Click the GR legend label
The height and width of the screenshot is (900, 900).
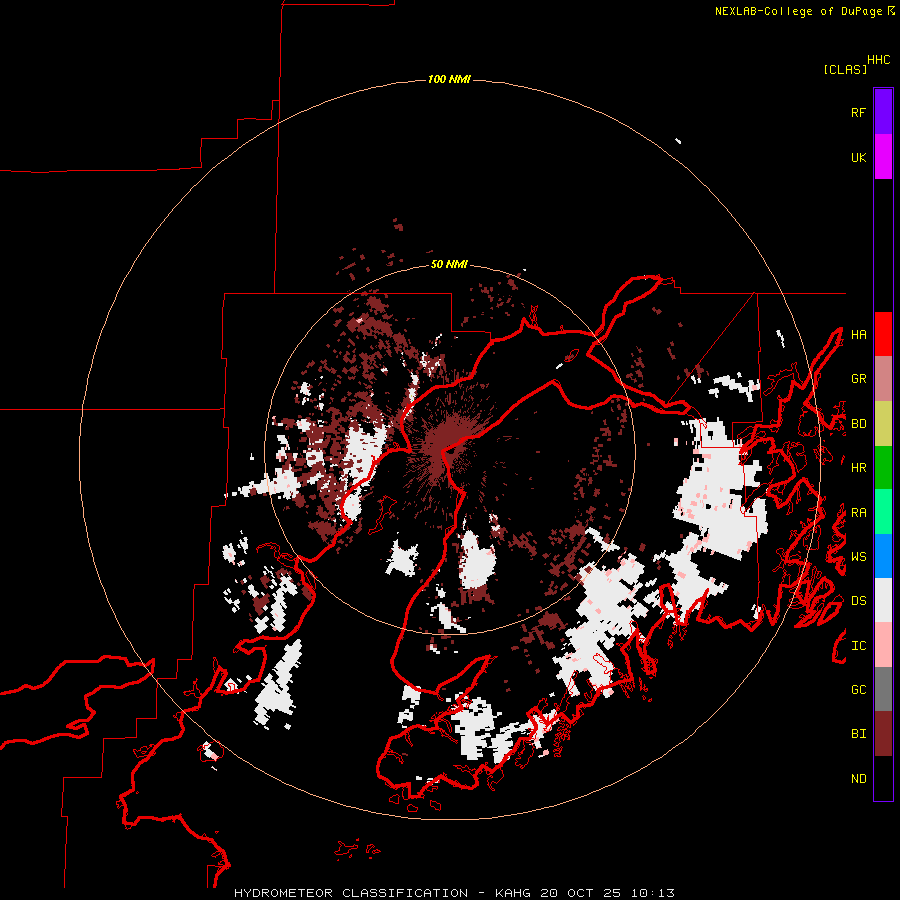click(858, 379)
